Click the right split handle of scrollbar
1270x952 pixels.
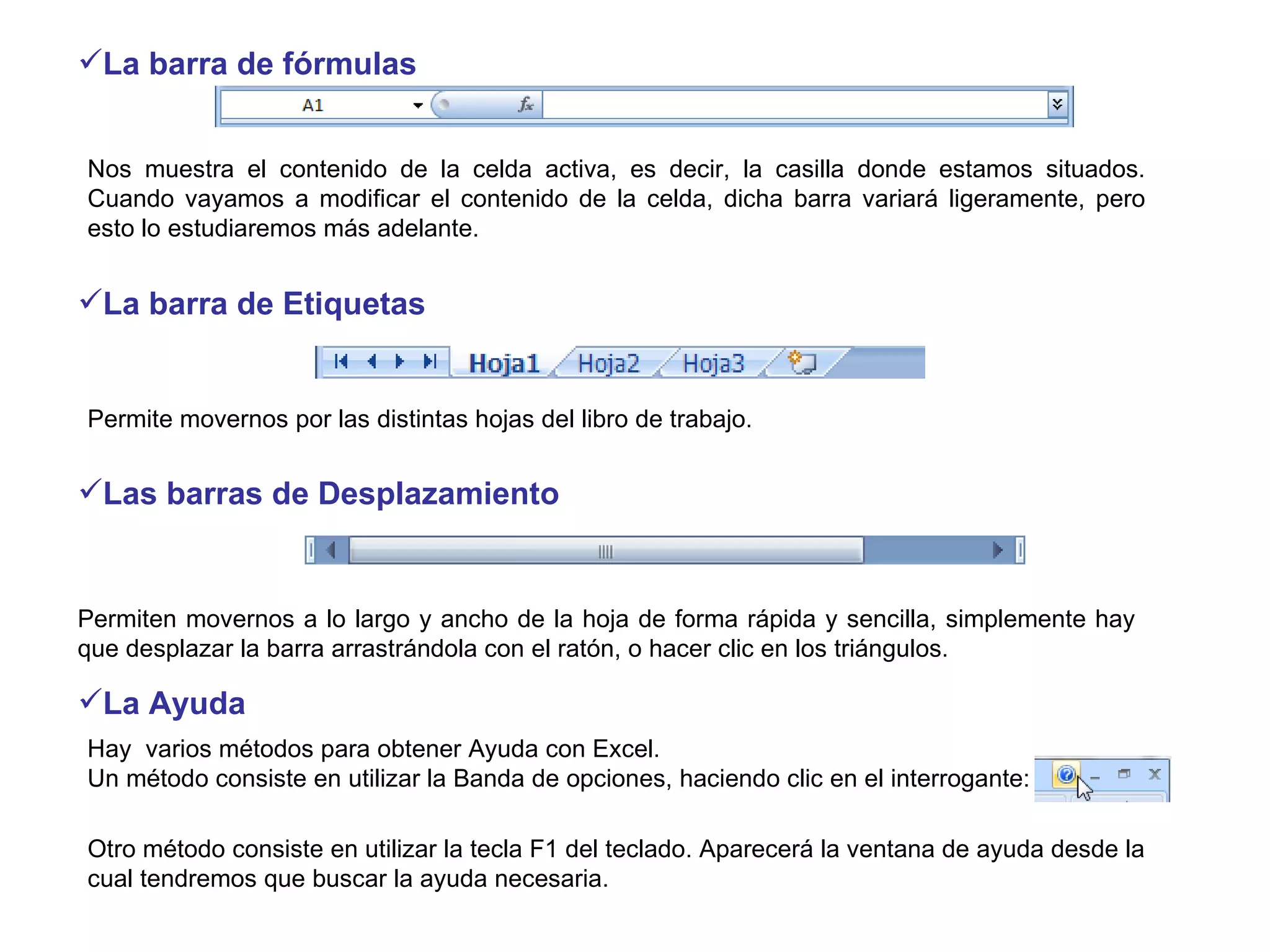point(1019,550)
